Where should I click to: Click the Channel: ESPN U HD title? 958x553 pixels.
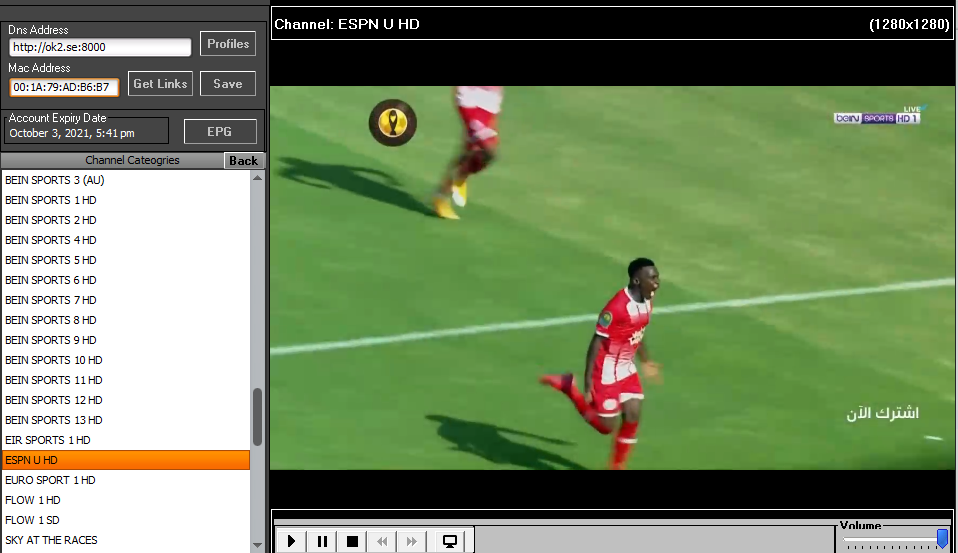346,24
